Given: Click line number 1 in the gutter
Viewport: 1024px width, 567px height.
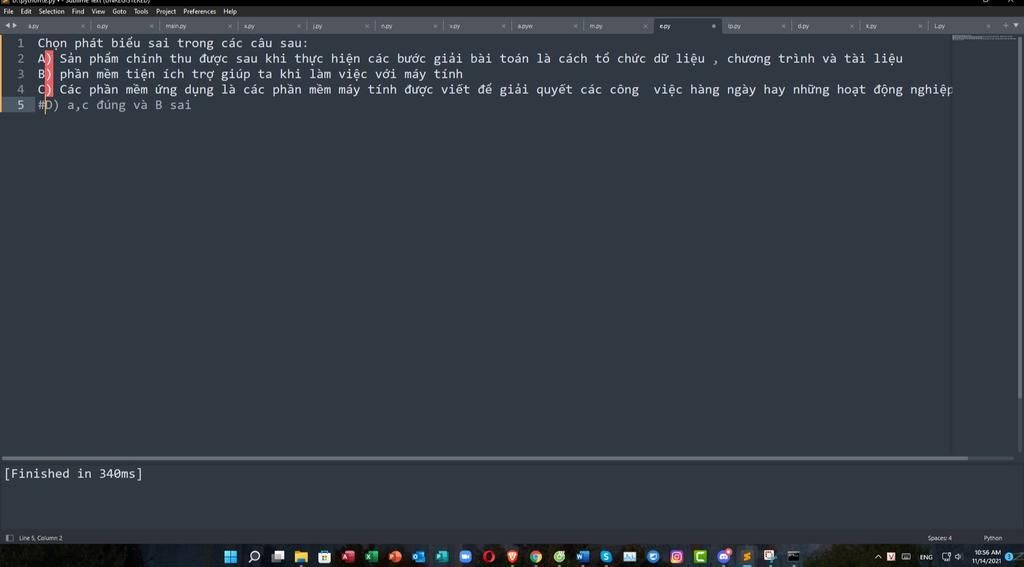Looking at the screenshot, I should [x=21, y=43].
